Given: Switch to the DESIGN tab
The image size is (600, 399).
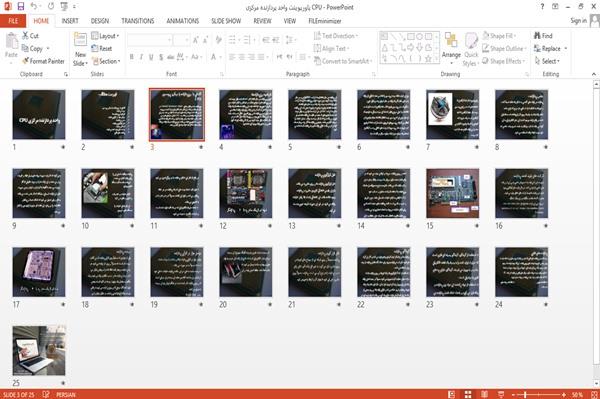Looking at the screenshot, I should point(100,21).
